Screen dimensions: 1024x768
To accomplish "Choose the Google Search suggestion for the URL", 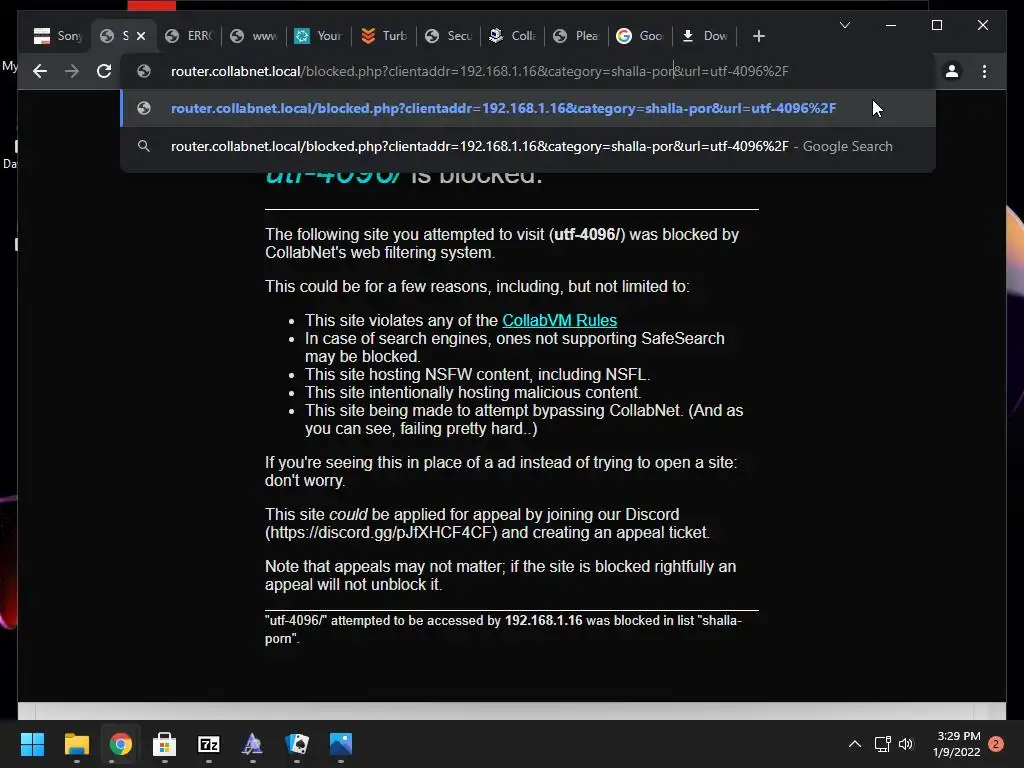I will point(528,146).
